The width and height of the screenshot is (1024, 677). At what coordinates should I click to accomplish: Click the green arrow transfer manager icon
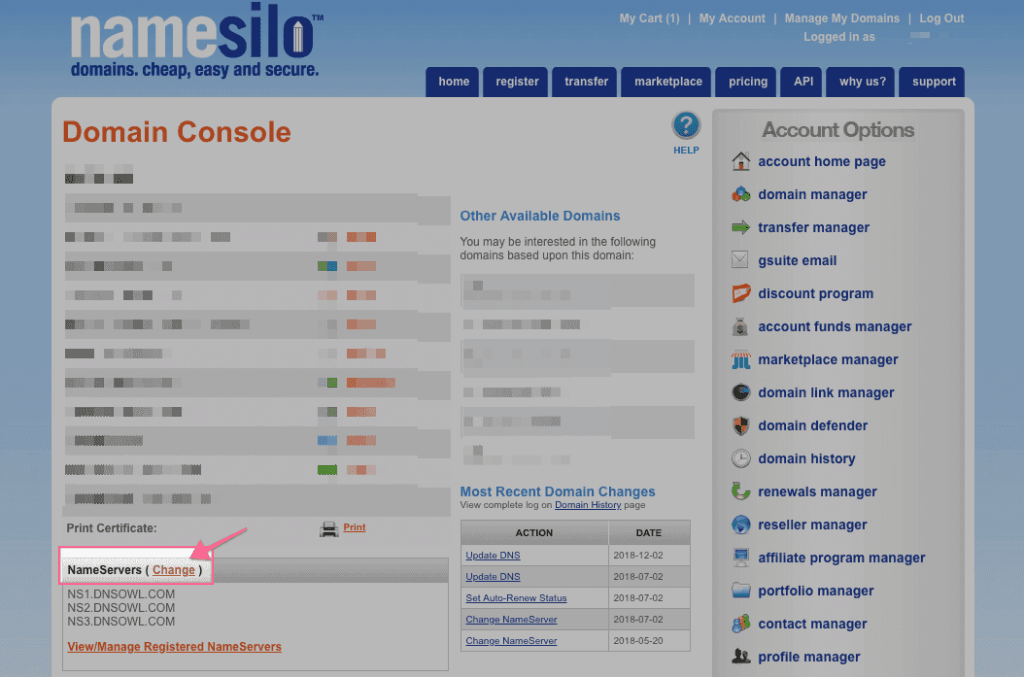tap(741, 227)
